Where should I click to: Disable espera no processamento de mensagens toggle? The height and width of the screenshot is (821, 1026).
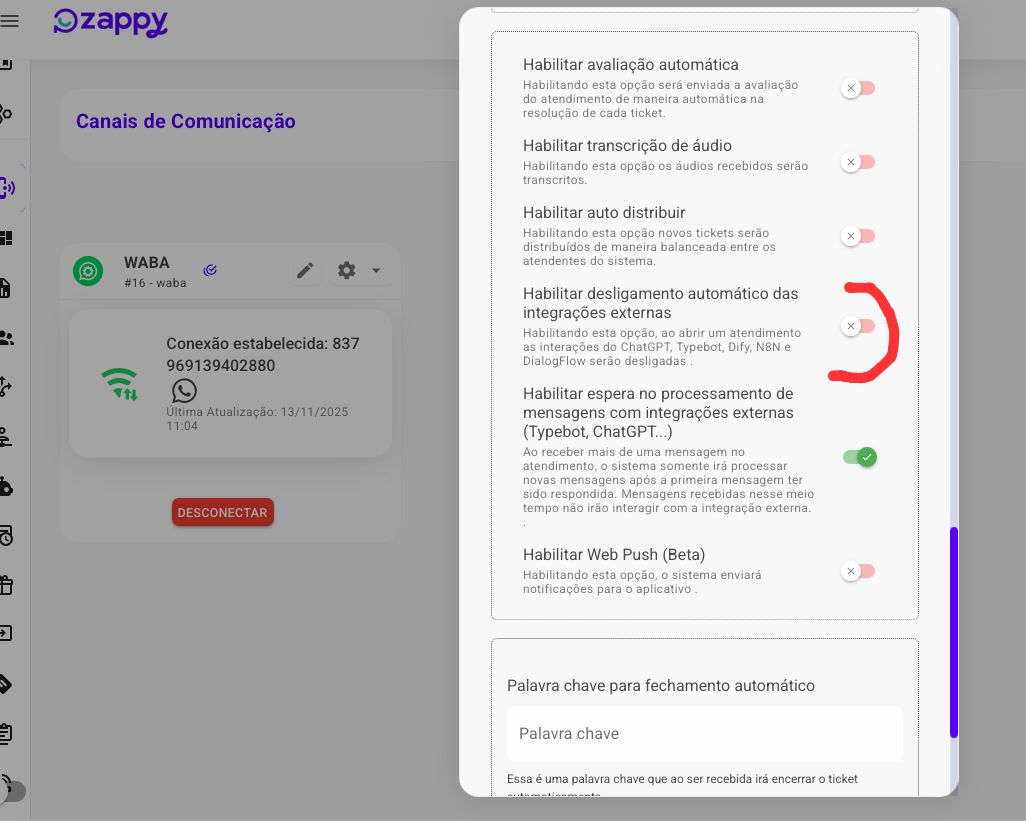point(859,457)
